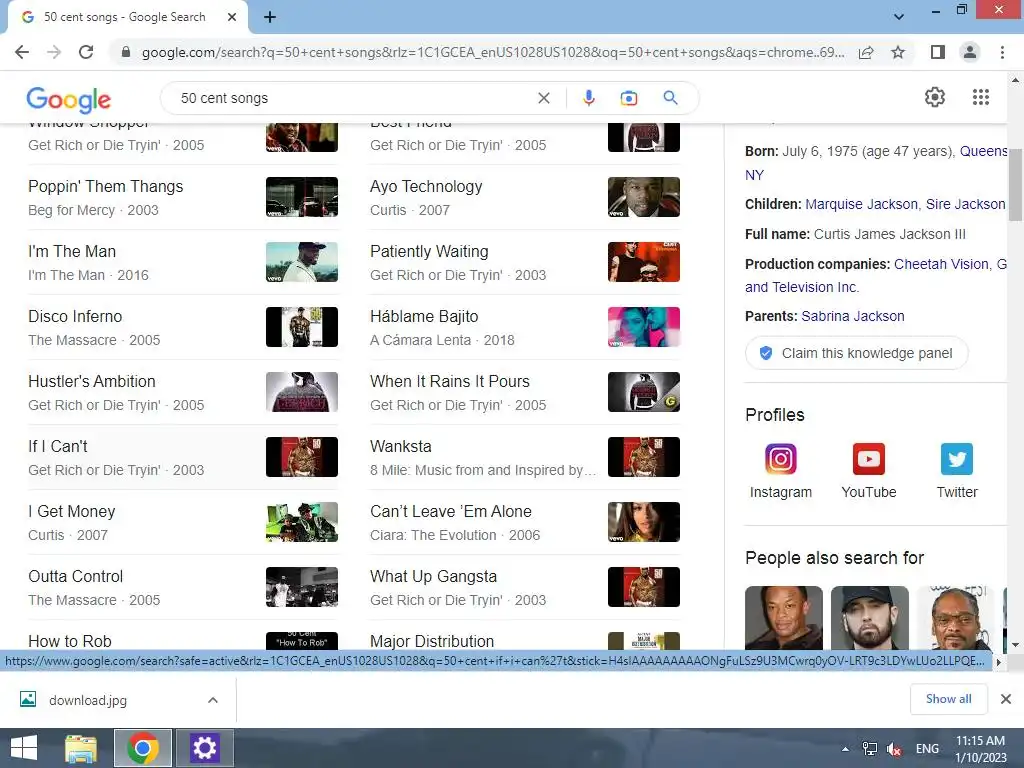This screenshot has height=768, width=1024.
Task: View site info via the address bar lock icon
Action: click(x=126, y=52)
